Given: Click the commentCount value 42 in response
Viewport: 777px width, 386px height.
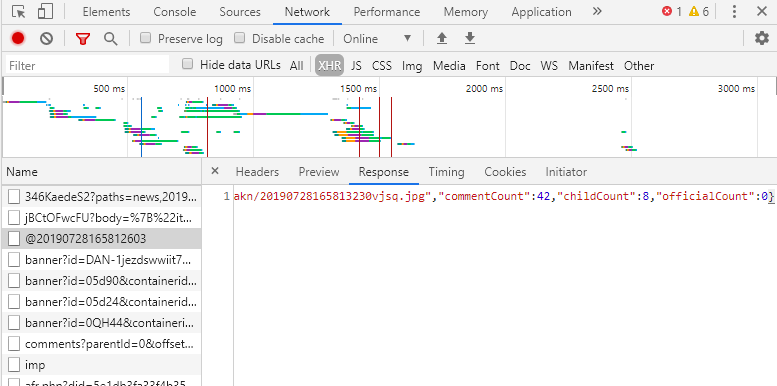Looking at the screenshot, I should click(x=544, y=196).
